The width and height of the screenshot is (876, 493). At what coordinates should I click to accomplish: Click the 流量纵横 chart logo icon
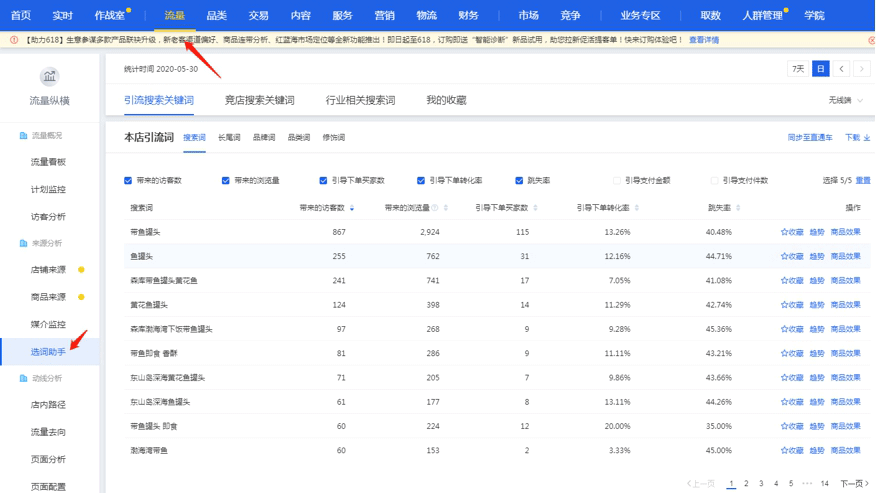49,77
